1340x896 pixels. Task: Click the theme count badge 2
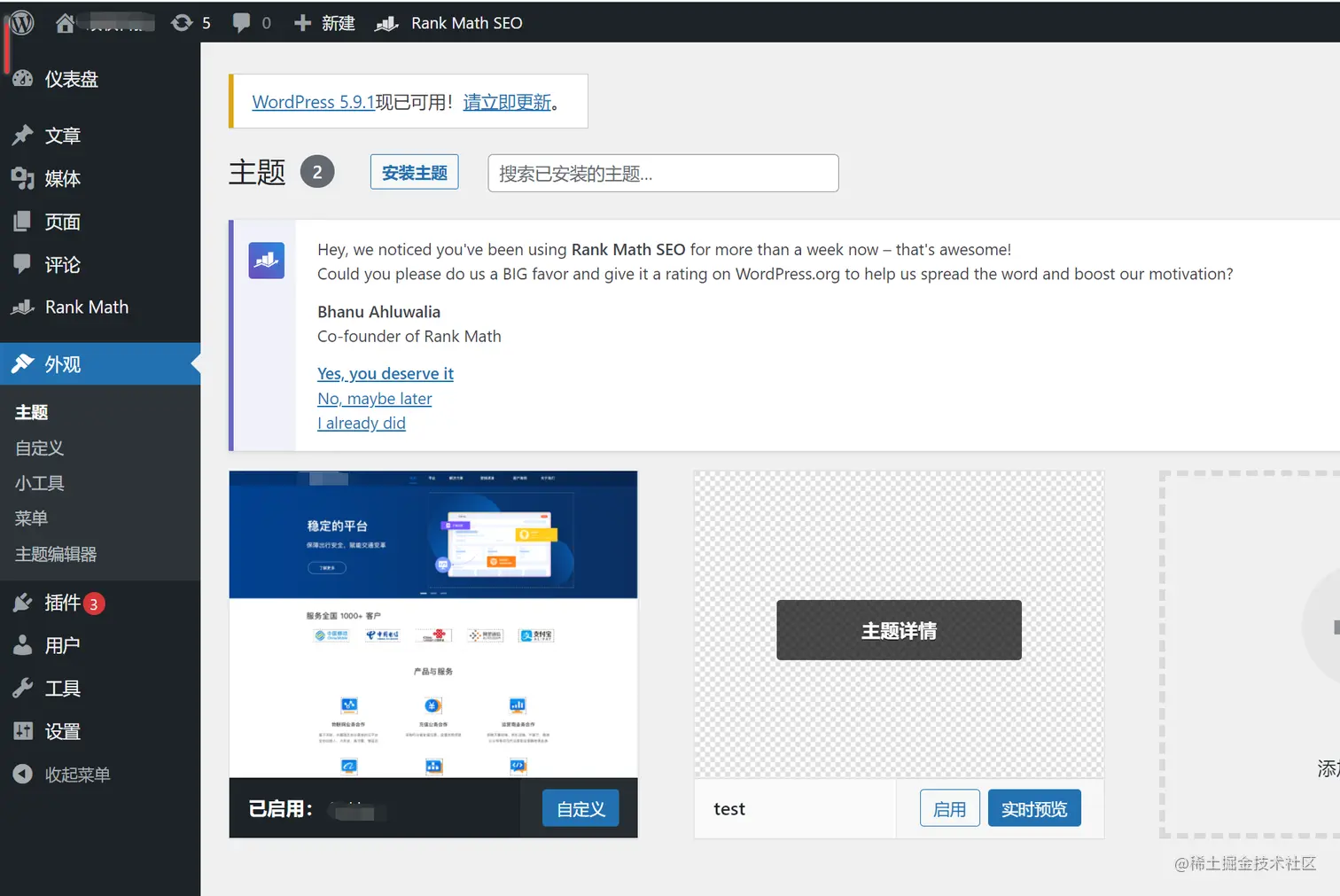(317, 172)
